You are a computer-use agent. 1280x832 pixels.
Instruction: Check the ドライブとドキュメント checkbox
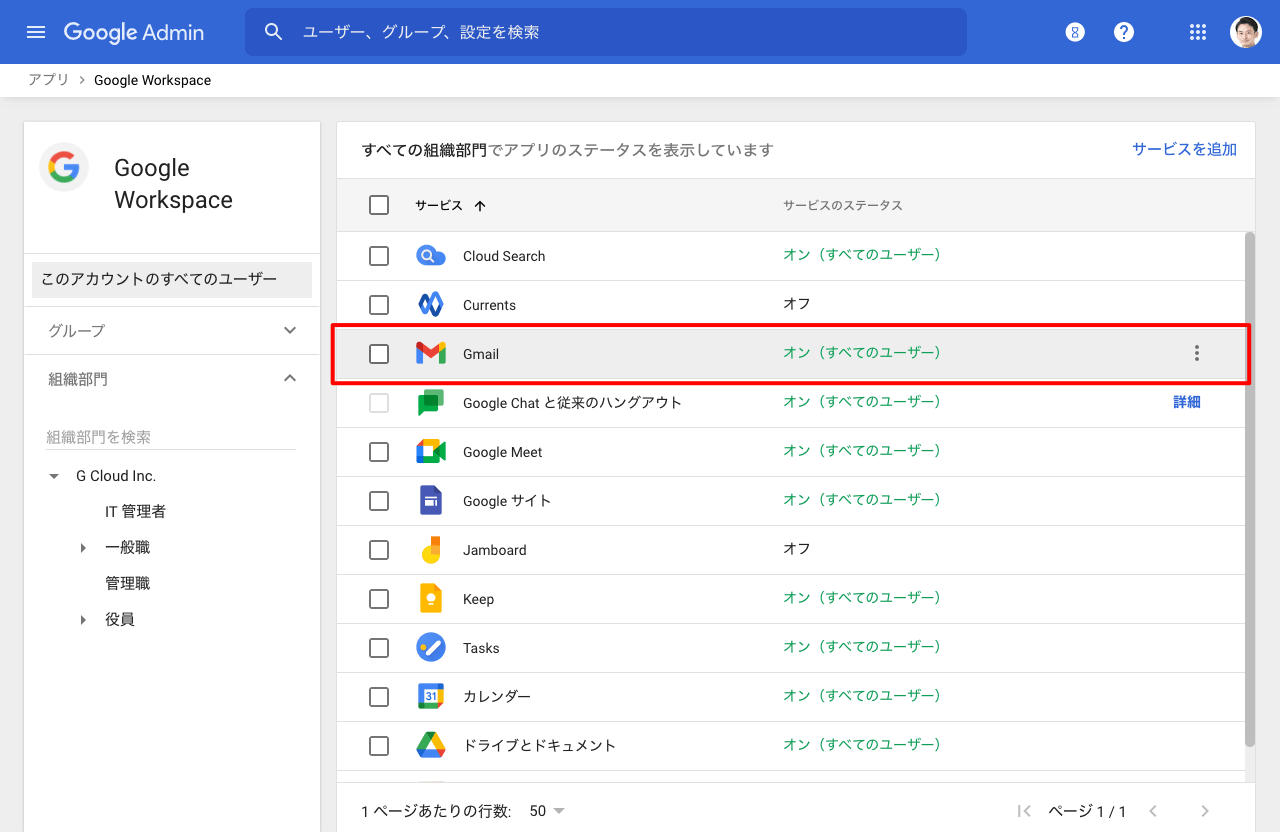(x=379, y=746)
